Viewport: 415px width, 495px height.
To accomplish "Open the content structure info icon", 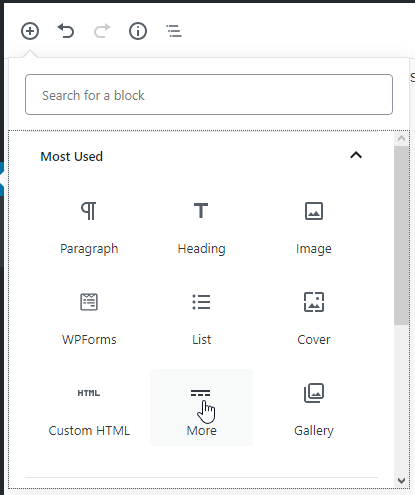I will (x=138, y=31).
